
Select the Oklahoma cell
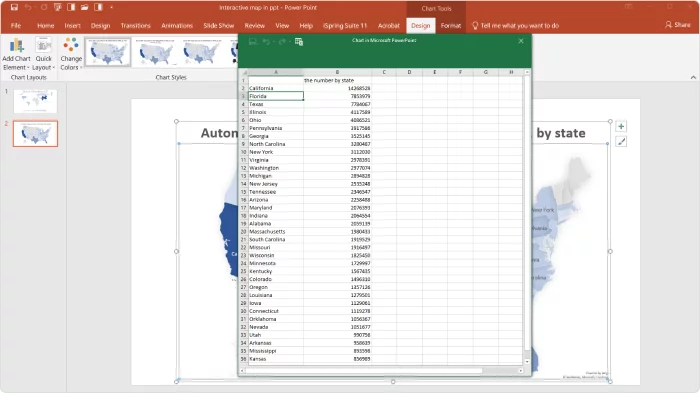click(x=276, y=319)
